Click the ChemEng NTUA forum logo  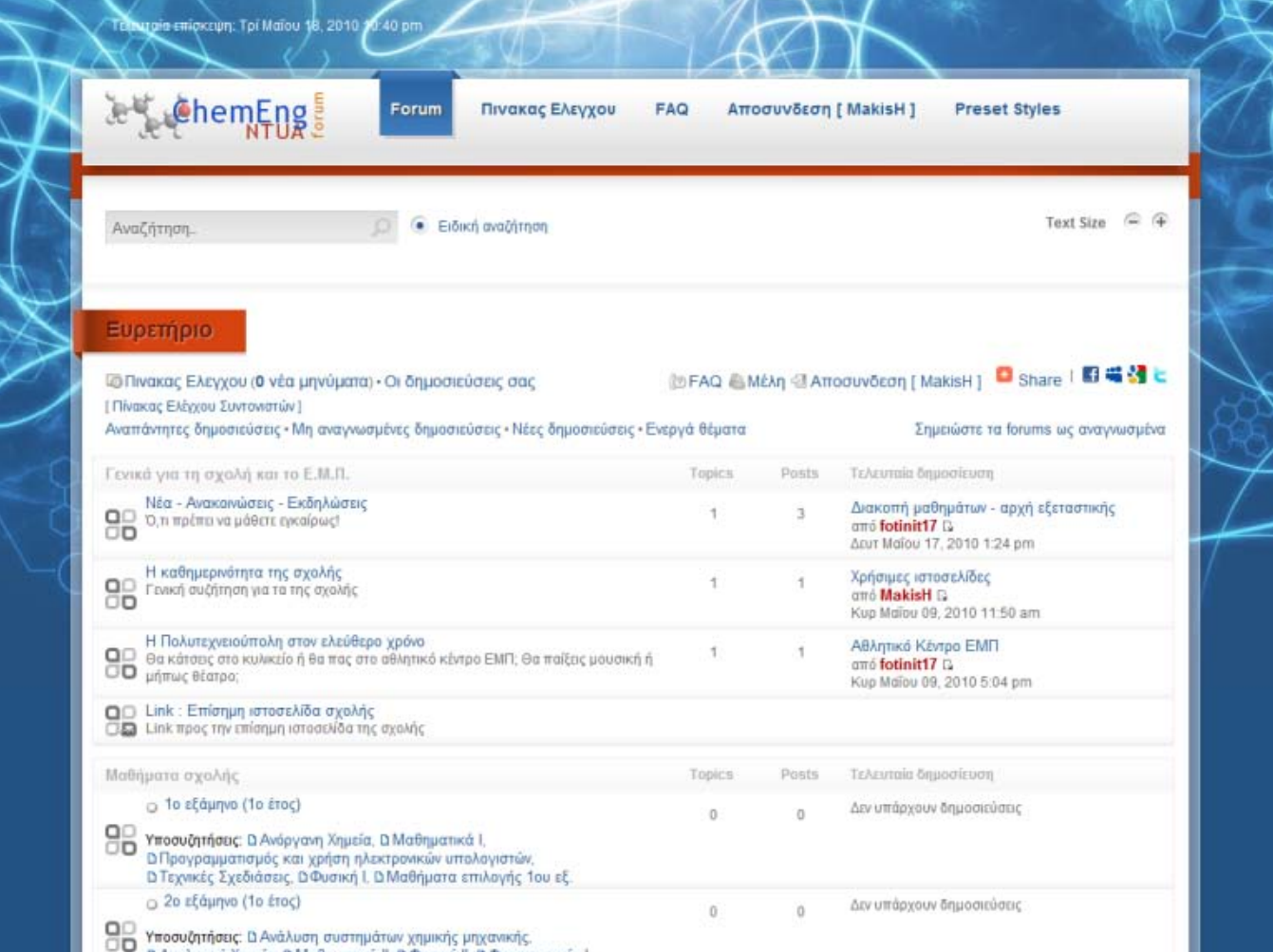click(x=215, y=117)
